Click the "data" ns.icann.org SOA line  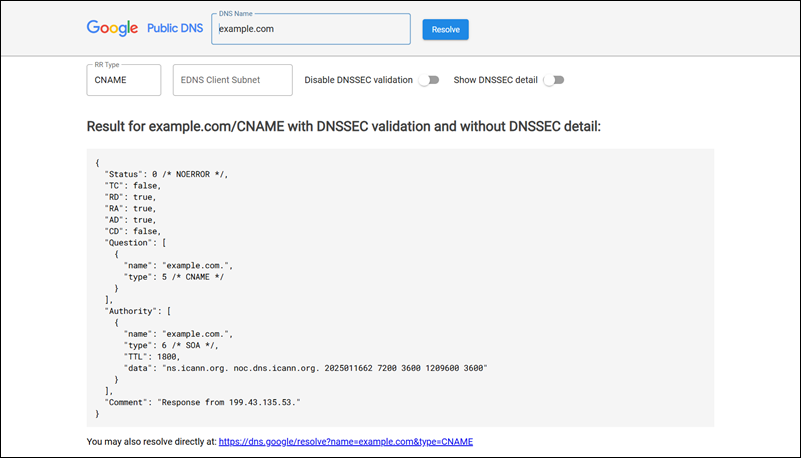point(305,368)
